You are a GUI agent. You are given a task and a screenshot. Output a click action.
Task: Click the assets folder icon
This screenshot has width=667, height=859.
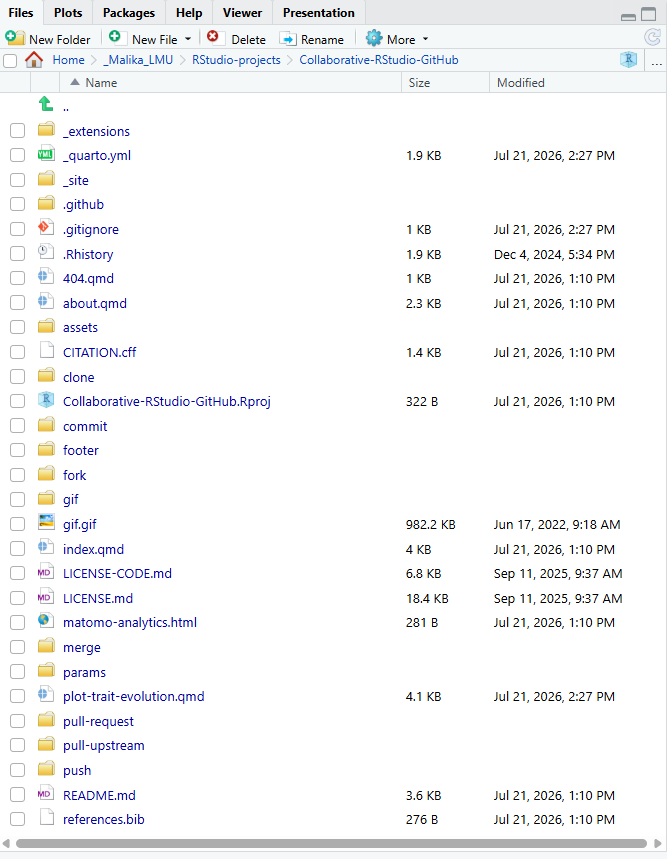pos(47,326)
